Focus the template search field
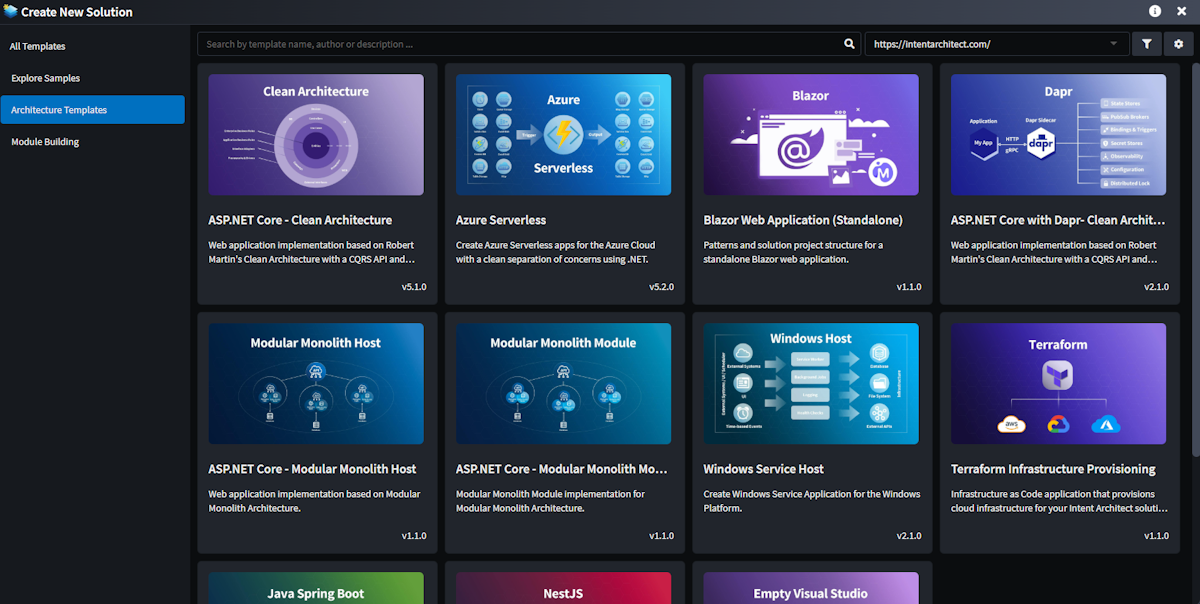Viewport: 1200px width, 604px height. click(520, 44)
